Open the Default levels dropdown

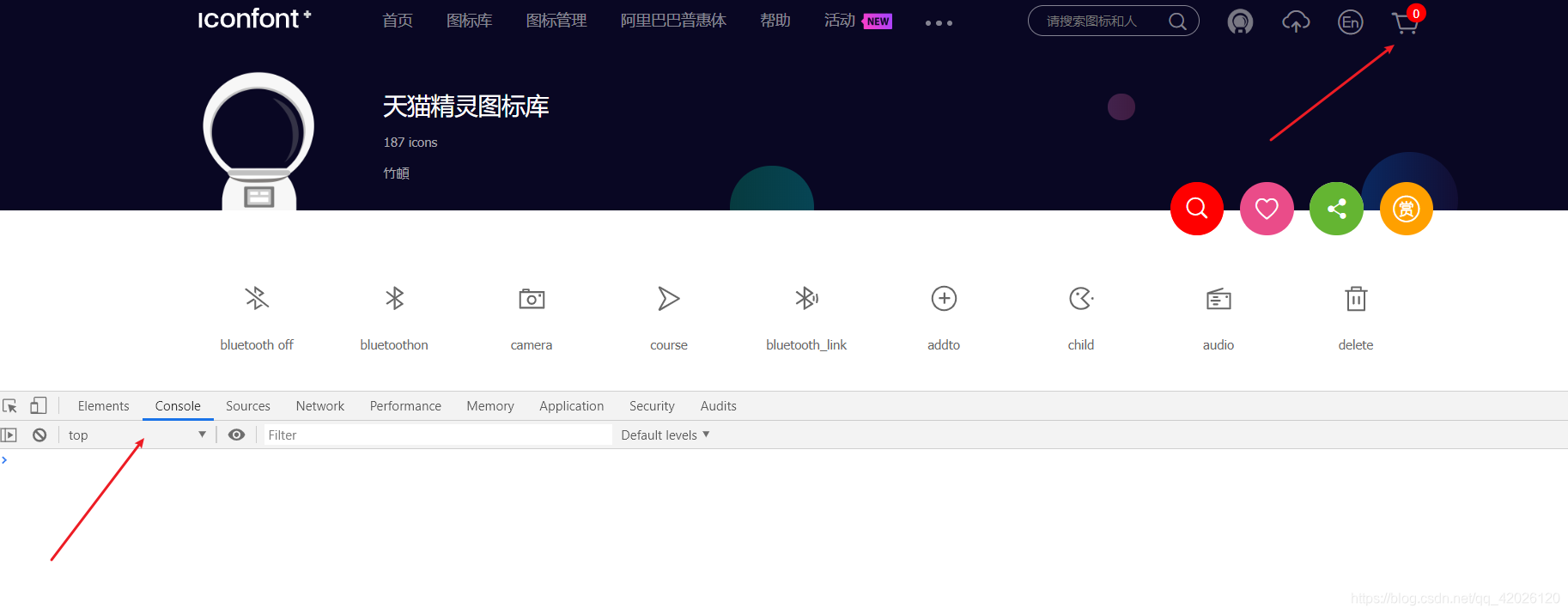pyautogui.click(x=665, y=435)
